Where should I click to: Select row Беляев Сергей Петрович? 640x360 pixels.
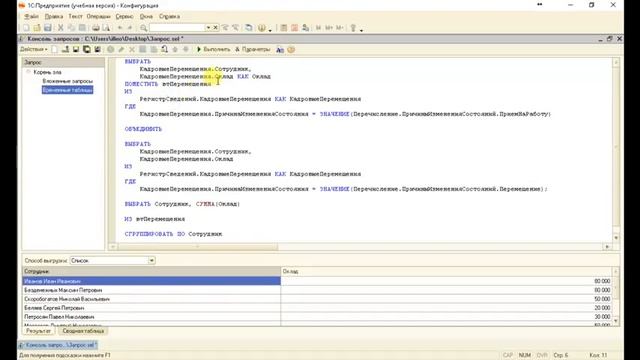(151, 308)
